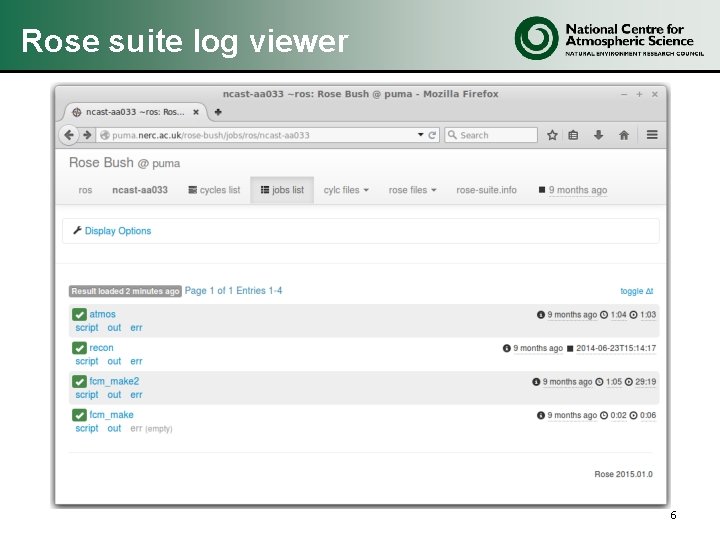View the out log for recon
Viewport: 720px width, 540px height.
click(114, 361)
